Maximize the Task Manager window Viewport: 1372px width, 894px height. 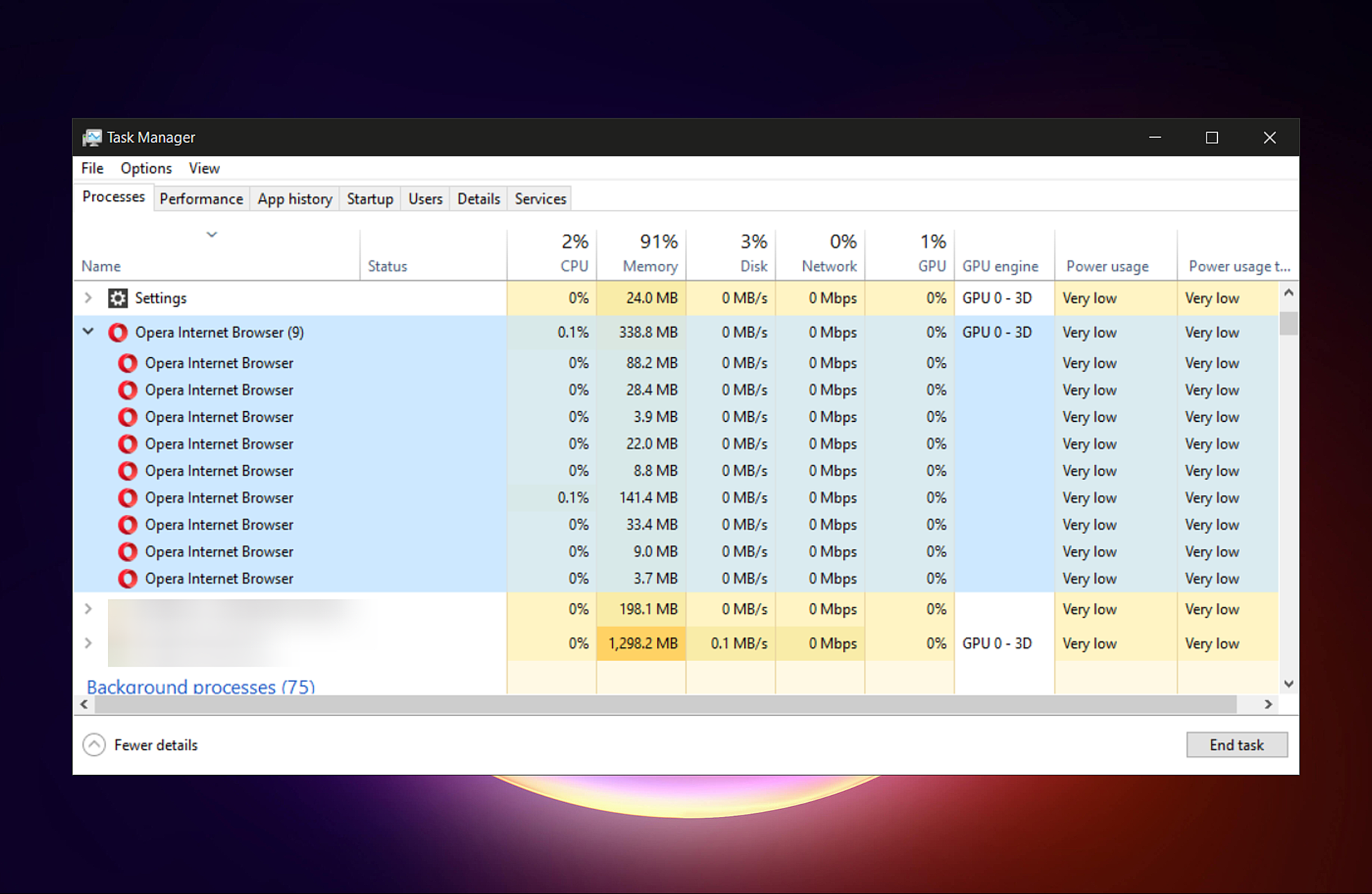(1212, 137)
